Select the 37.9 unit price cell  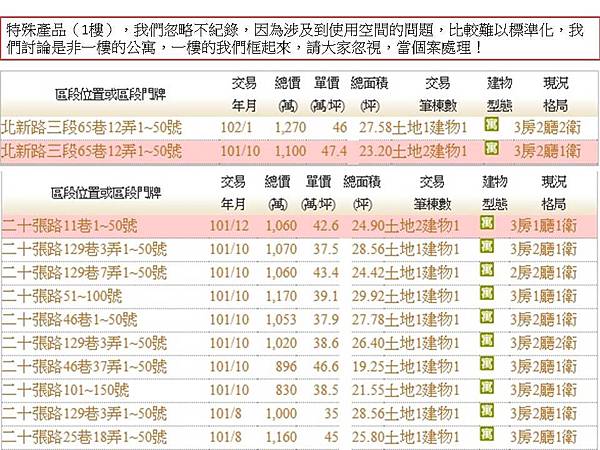326,320
